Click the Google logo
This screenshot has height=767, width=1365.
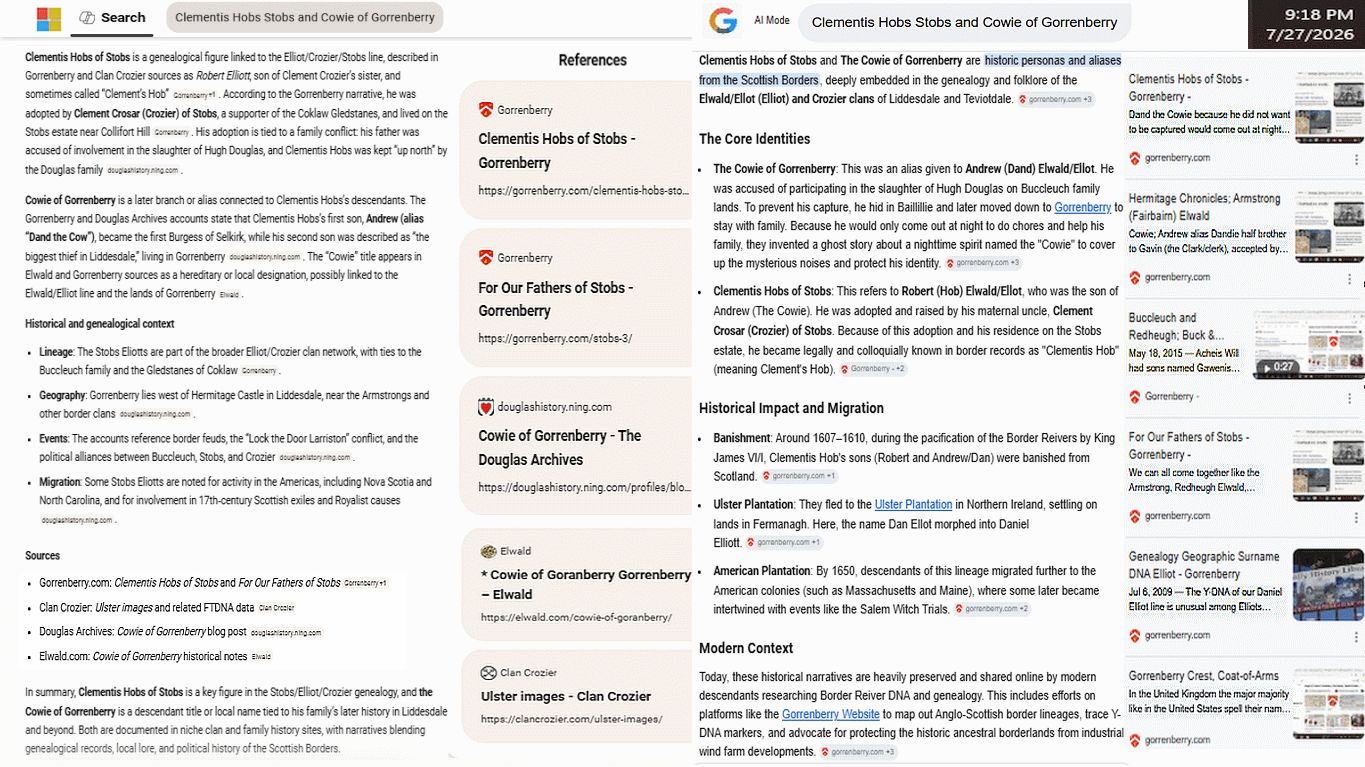click(x=722, y=21)
